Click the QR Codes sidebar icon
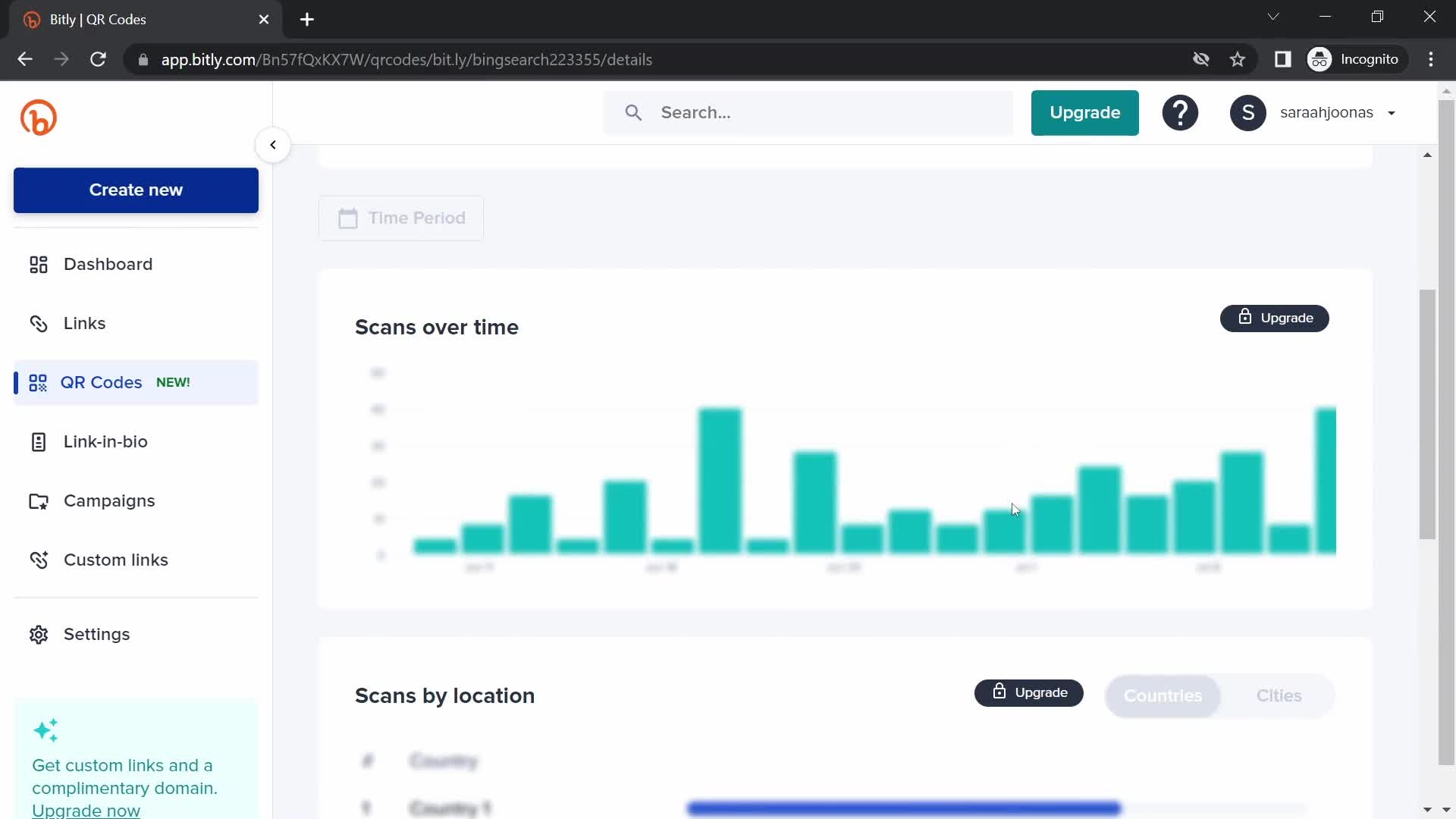 [37, 382]
